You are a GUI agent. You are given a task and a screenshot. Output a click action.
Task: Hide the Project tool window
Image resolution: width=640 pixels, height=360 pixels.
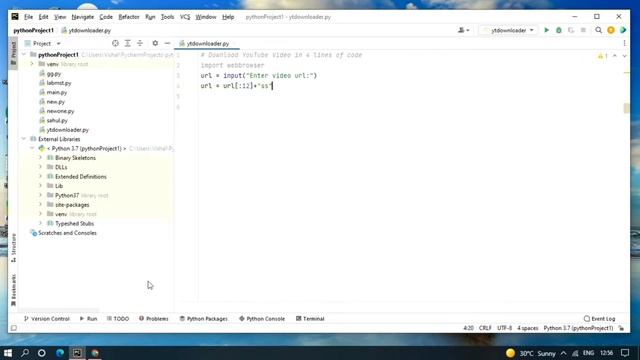coord(167,43)
